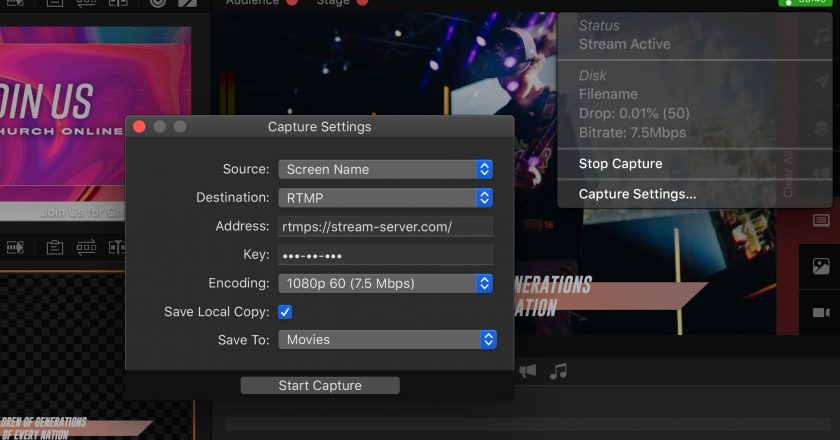Toggle the Stage output red indicator
This screenshot has width=840, height=440.
[x=363, y=2]
